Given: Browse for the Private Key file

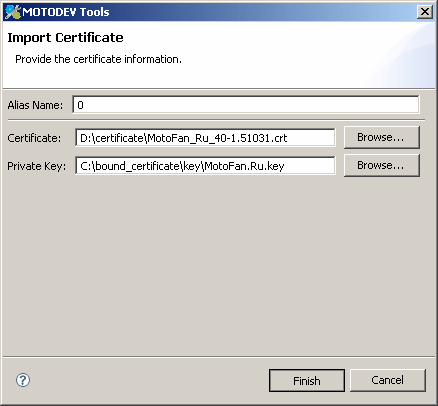Looking at the screenshot, I should [x=381, y=165].
